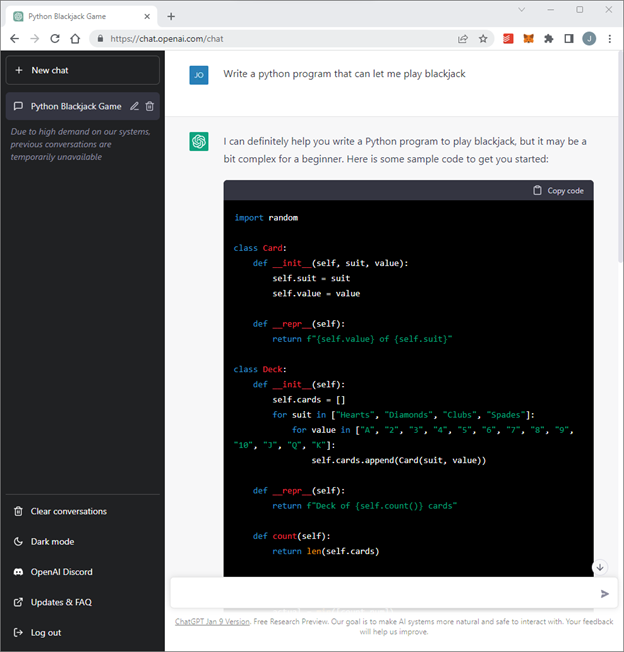
Task: Open the browser home page
Action: [x=75, y=39]
